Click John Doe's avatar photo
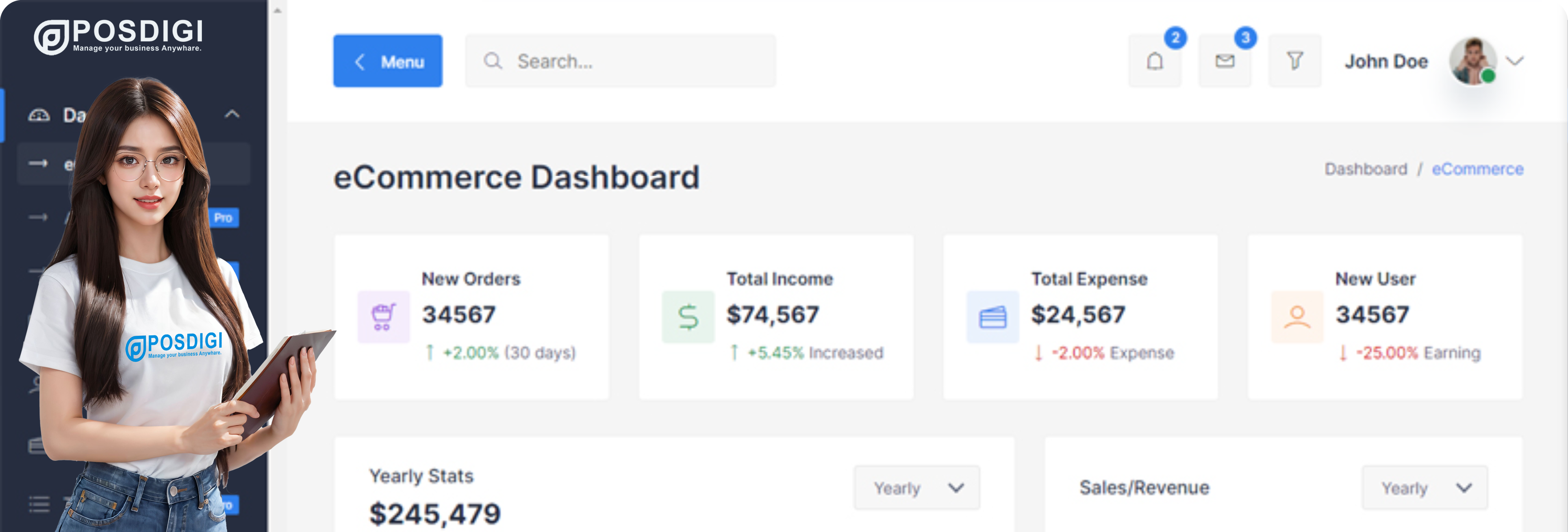This screenshot has height=532, width=1568. [x=1472, y=61]
